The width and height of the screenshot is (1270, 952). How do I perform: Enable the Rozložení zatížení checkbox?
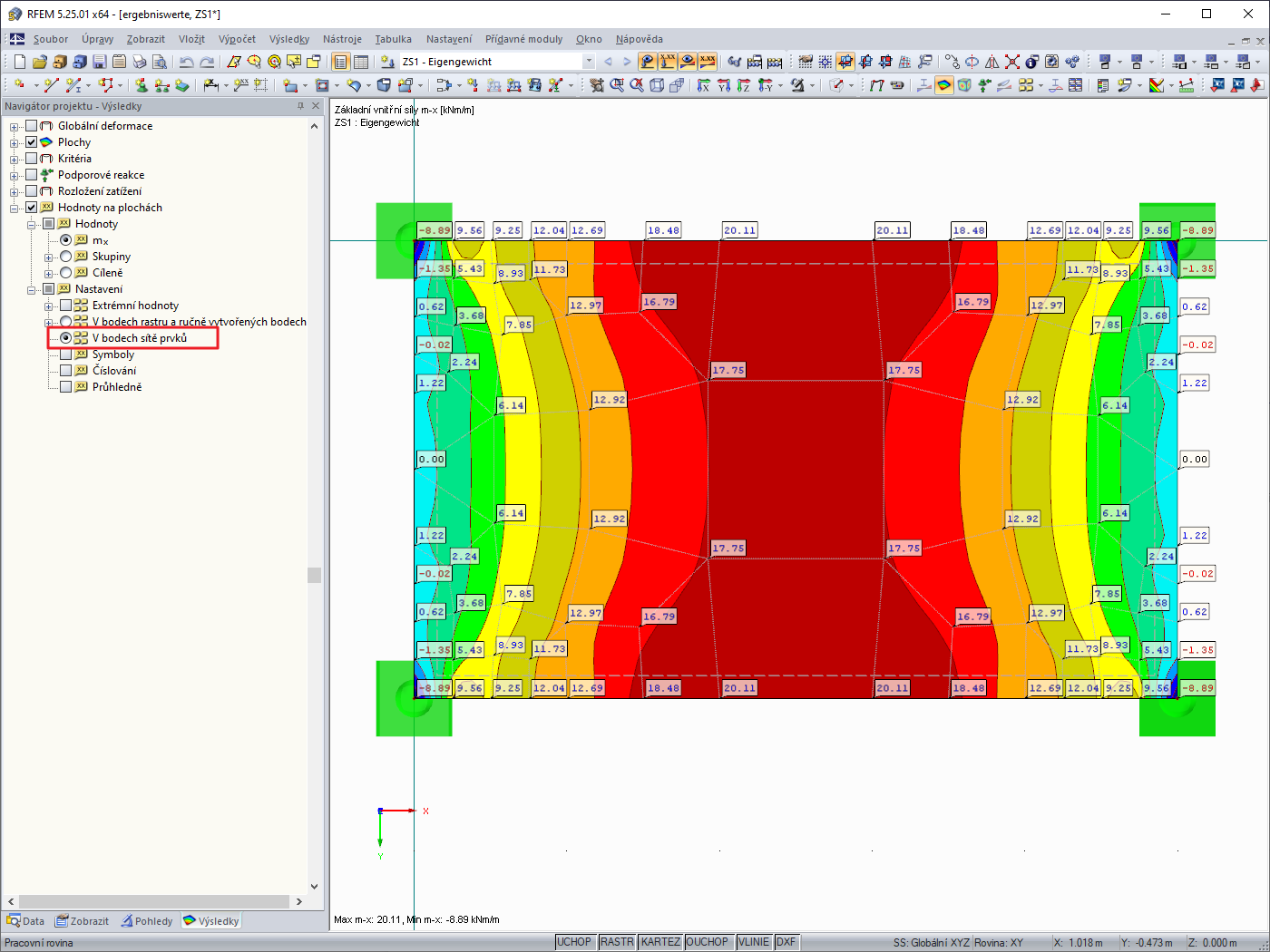coord(32,191)
